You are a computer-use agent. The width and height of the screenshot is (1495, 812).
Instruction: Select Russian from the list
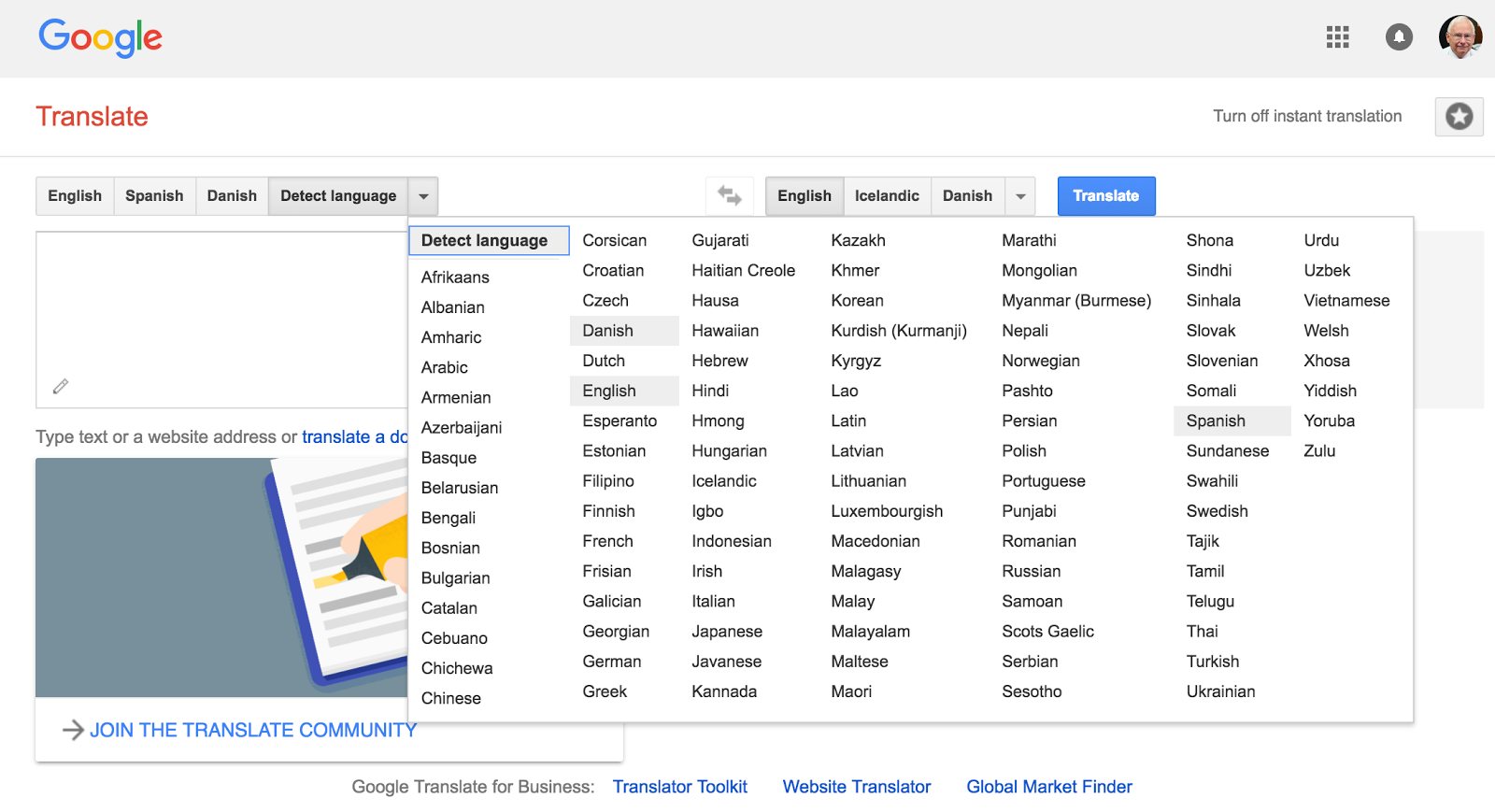[x=1032, y=571]
